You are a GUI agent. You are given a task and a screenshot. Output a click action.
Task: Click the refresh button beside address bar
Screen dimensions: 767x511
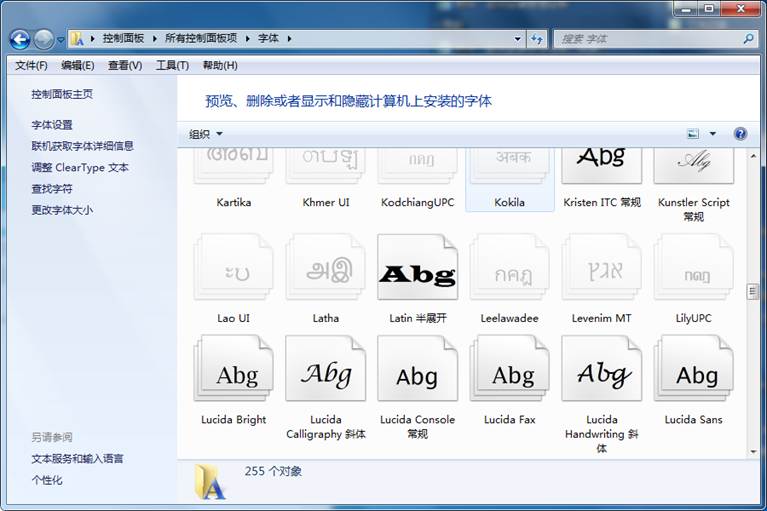pyautogui.click(x=537, y=39)
